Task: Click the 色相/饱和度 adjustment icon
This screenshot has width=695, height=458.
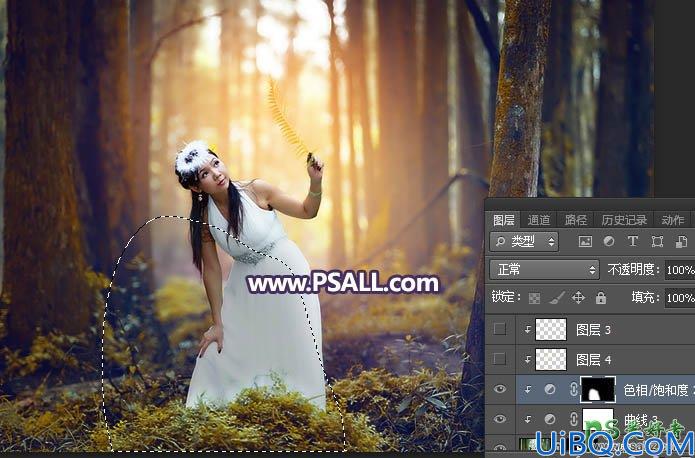Action: point(550,389)
